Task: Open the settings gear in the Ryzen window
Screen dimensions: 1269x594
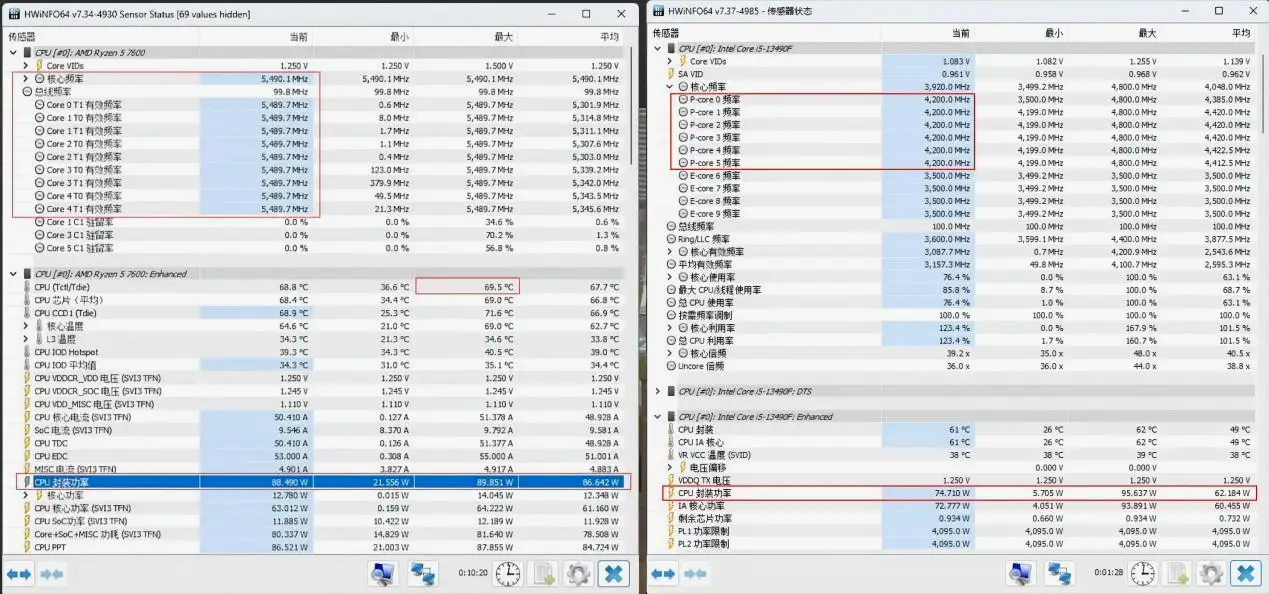Action: pos(578,573)
